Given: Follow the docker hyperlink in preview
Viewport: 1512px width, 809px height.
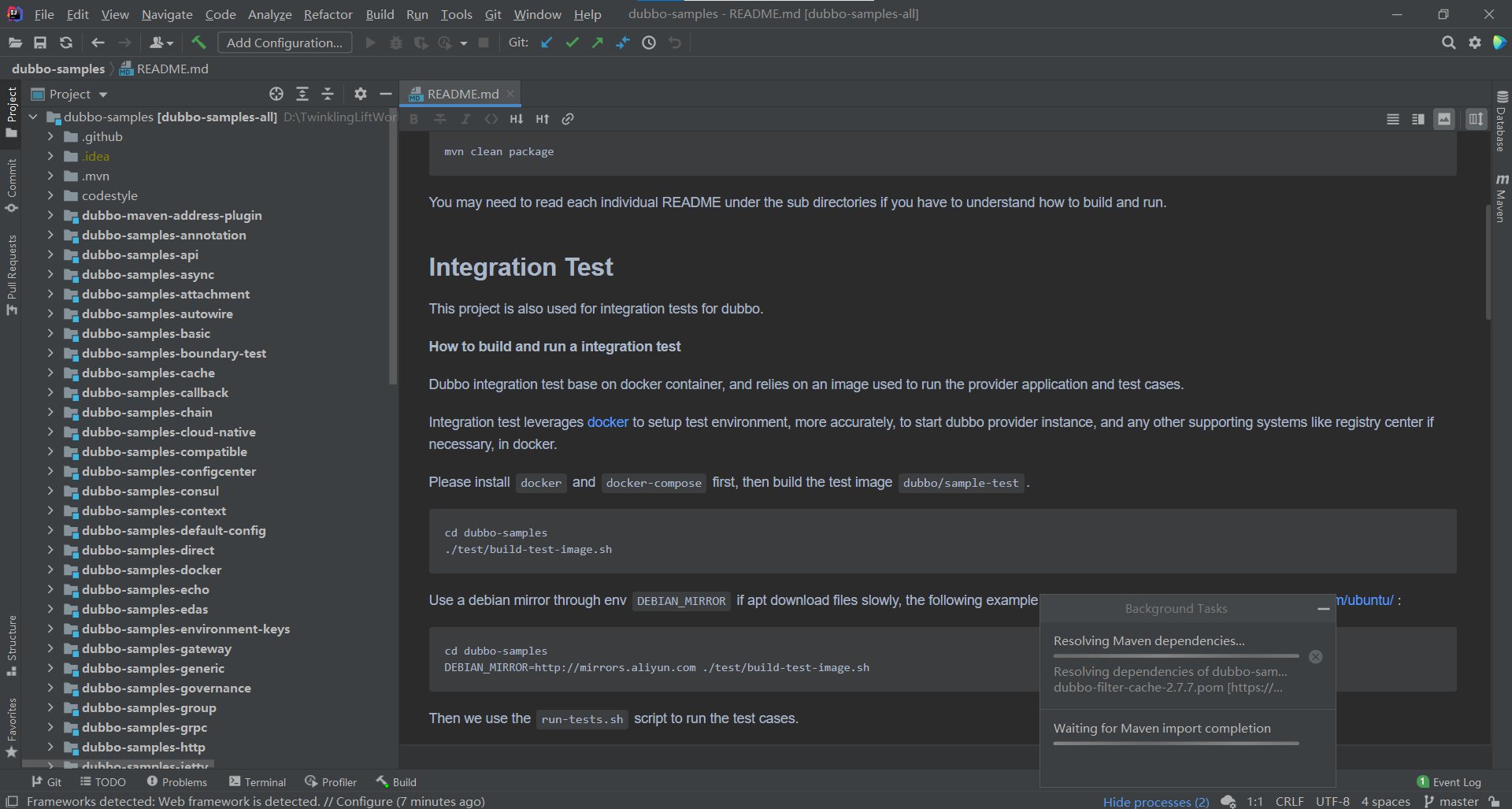Looking at the screenshot, I should coord(608,422).
